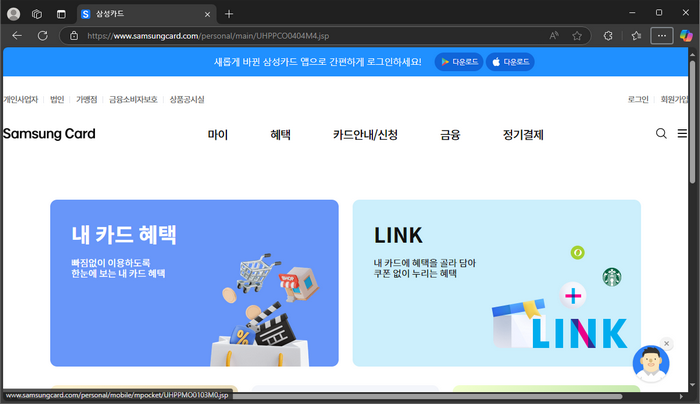Click the scrollbar down arrow
This screenshot has width=700, height=404.
(692, 385)
